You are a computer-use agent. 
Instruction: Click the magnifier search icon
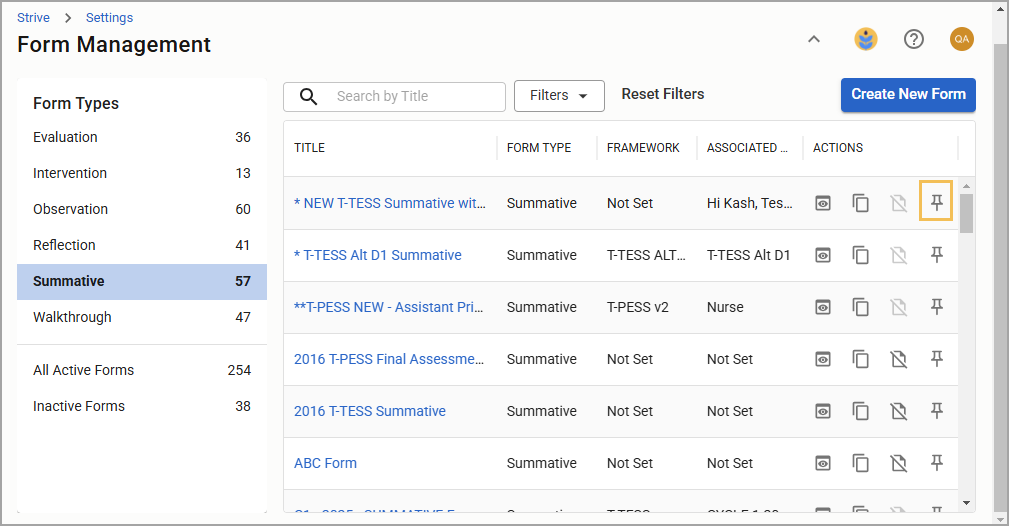point(309,97)
